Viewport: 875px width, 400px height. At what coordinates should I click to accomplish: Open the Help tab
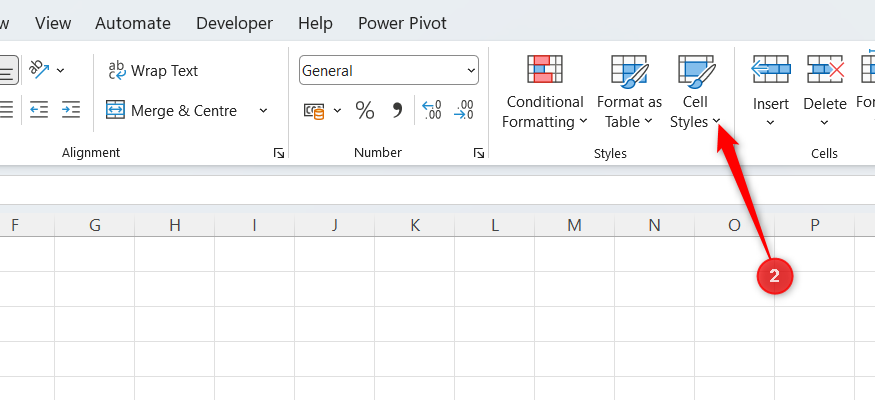pos(315,23)
